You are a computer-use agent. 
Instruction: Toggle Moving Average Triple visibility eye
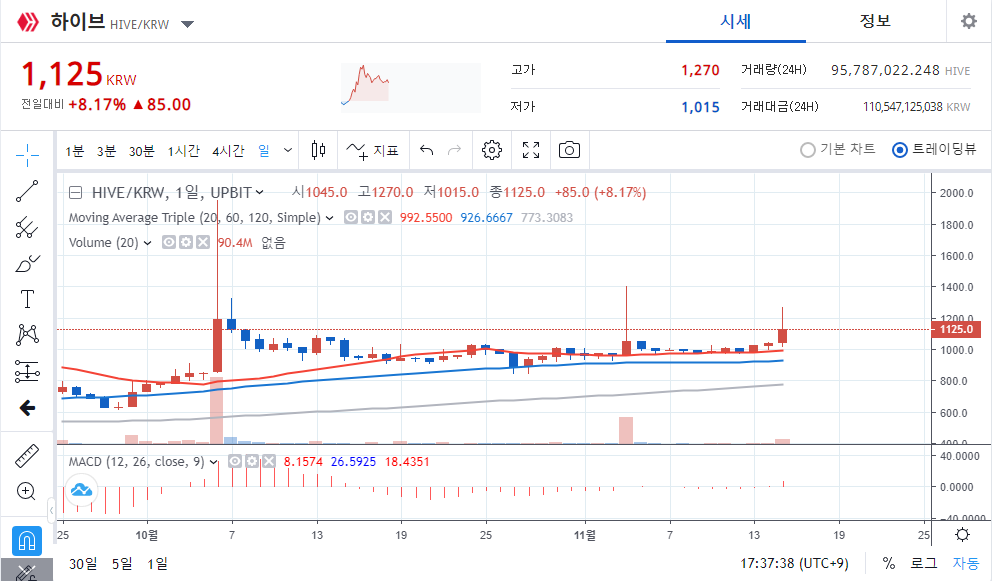350,217
